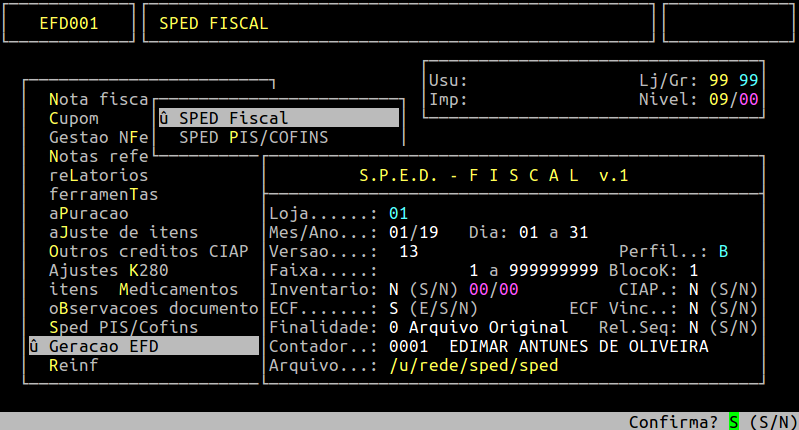
Task: Click the Contador code 0001
Action: 408,346
